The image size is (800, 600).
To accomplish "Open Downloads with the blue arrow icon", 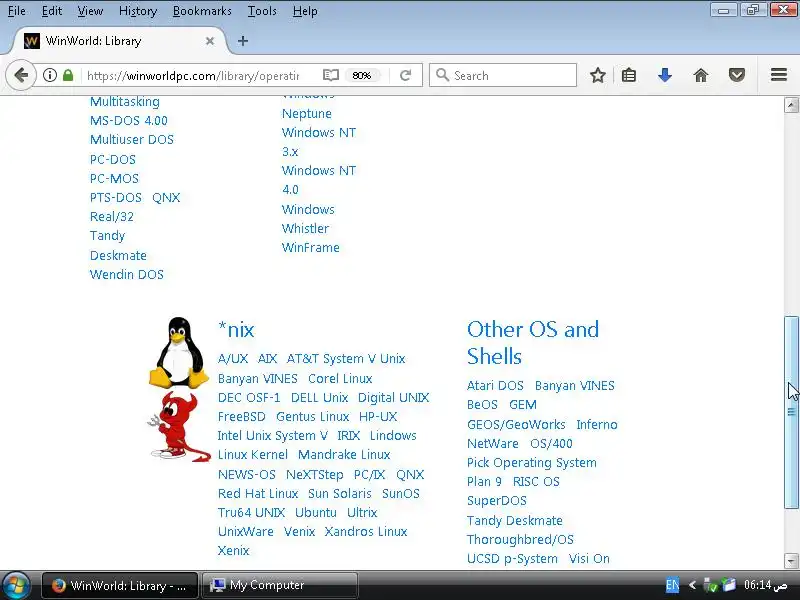I will (x=665, y=76).
